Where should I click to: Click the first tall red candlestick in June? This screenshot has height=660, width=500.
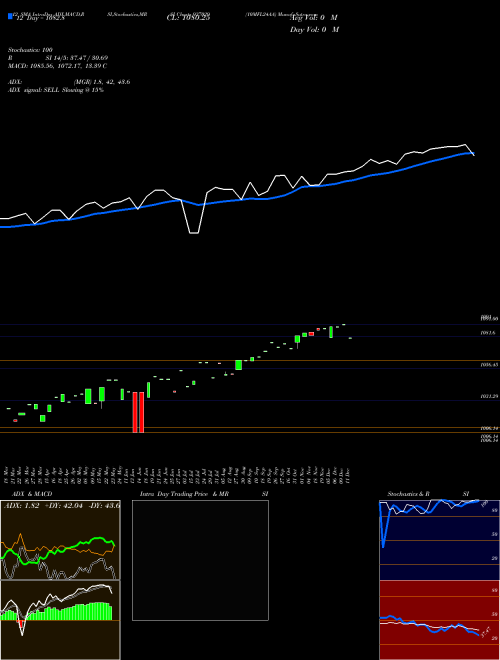pyautogui.click(x=135, y=412)
